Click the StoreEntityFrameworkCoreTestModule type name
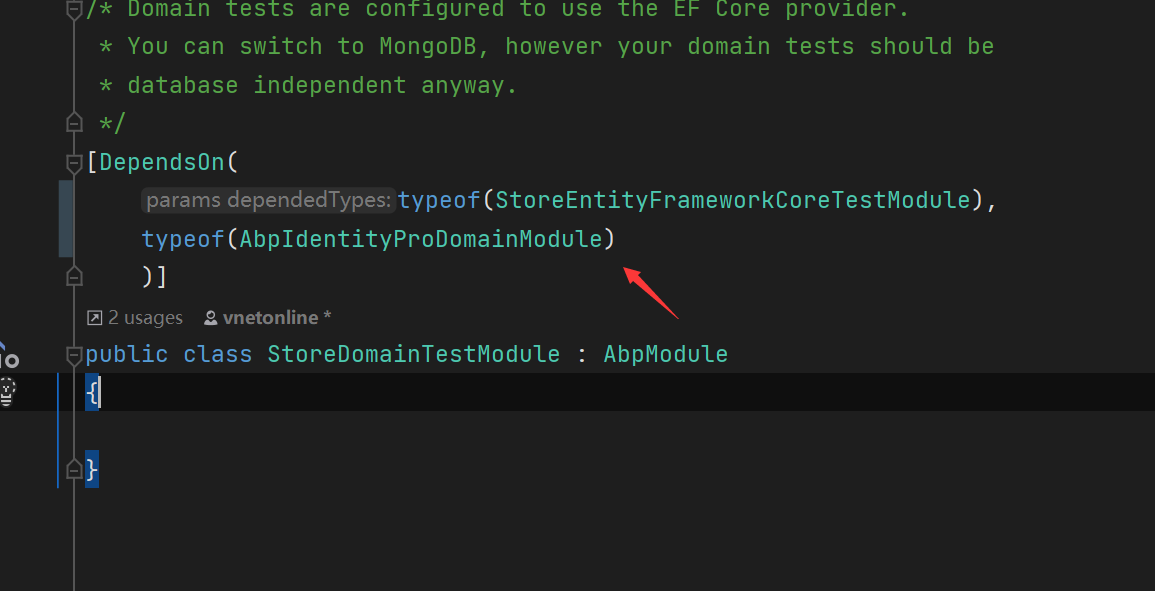1155x591 pixels. coord(733,200)
